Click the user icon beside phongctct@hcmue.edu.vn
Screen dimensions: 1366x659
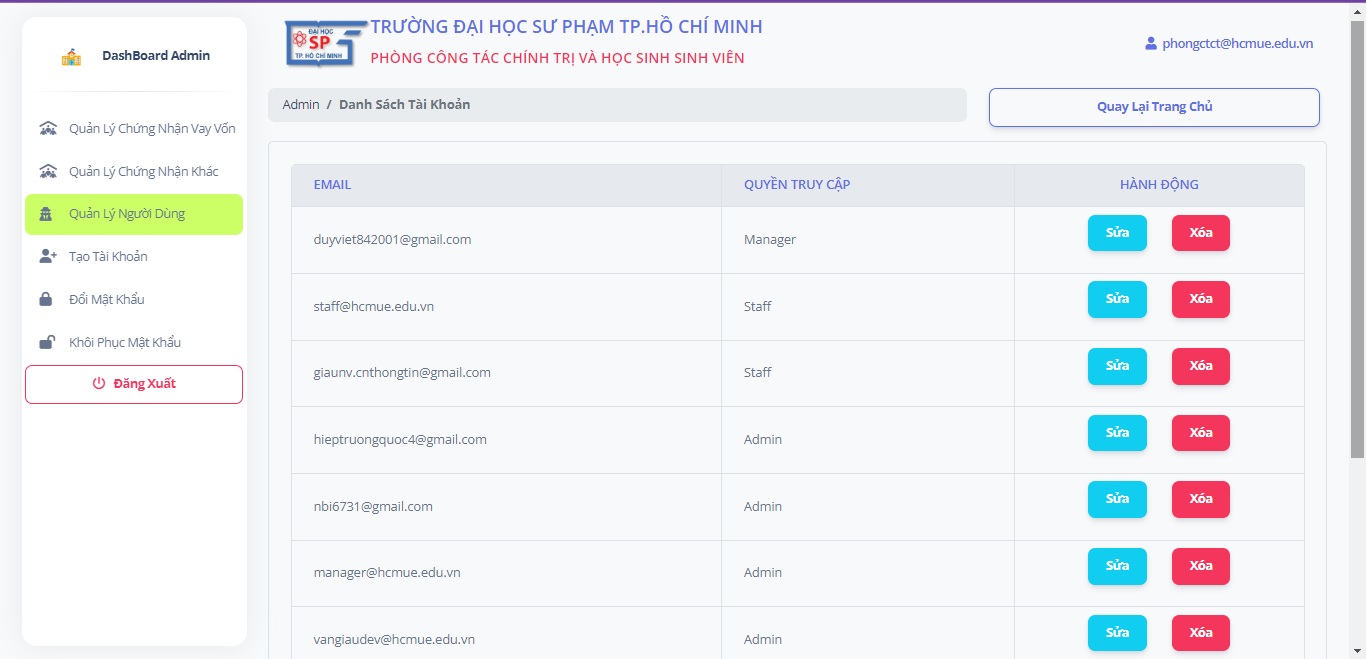(x=1152, y=43)
